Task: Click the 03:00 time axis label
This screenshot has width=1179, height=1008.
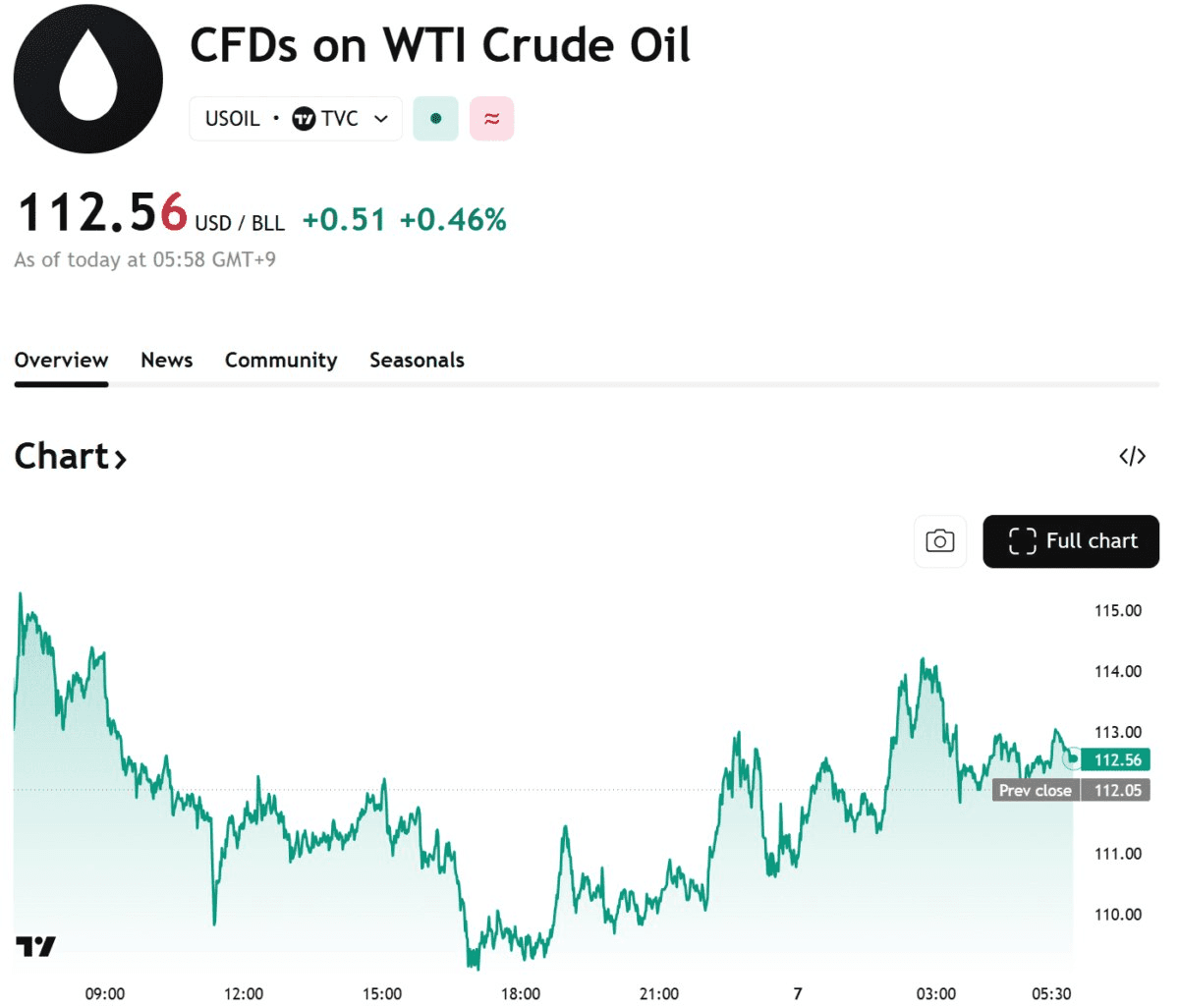Action: 936,993
